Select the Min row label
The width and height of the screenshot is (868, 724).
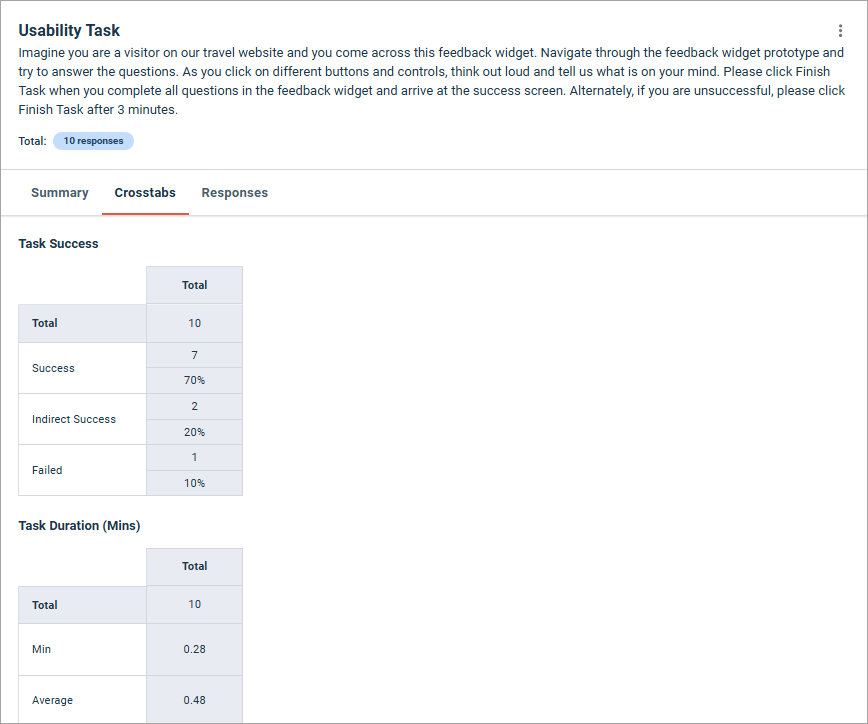[x=42, y=649]
